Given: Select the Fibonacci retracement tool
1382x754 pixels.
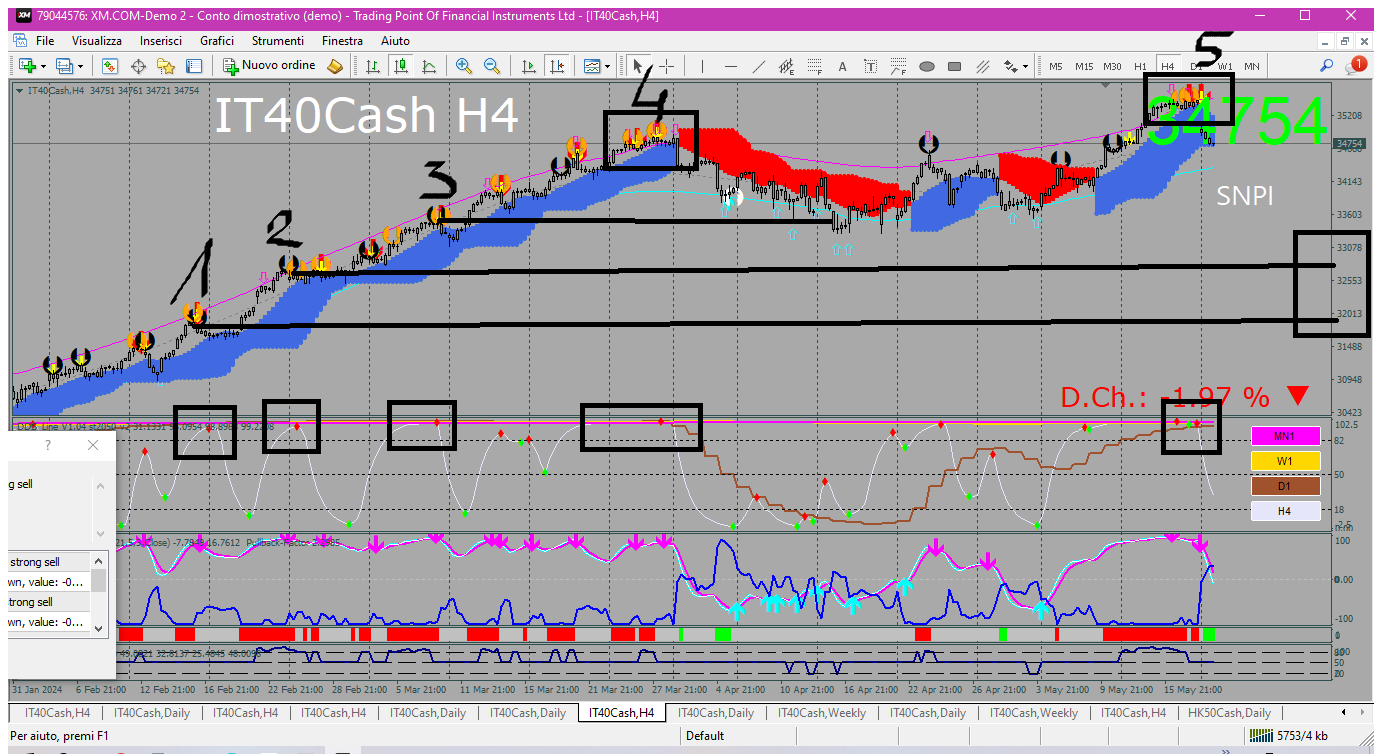Looking at the screenshot, I should tap(815, 66).
